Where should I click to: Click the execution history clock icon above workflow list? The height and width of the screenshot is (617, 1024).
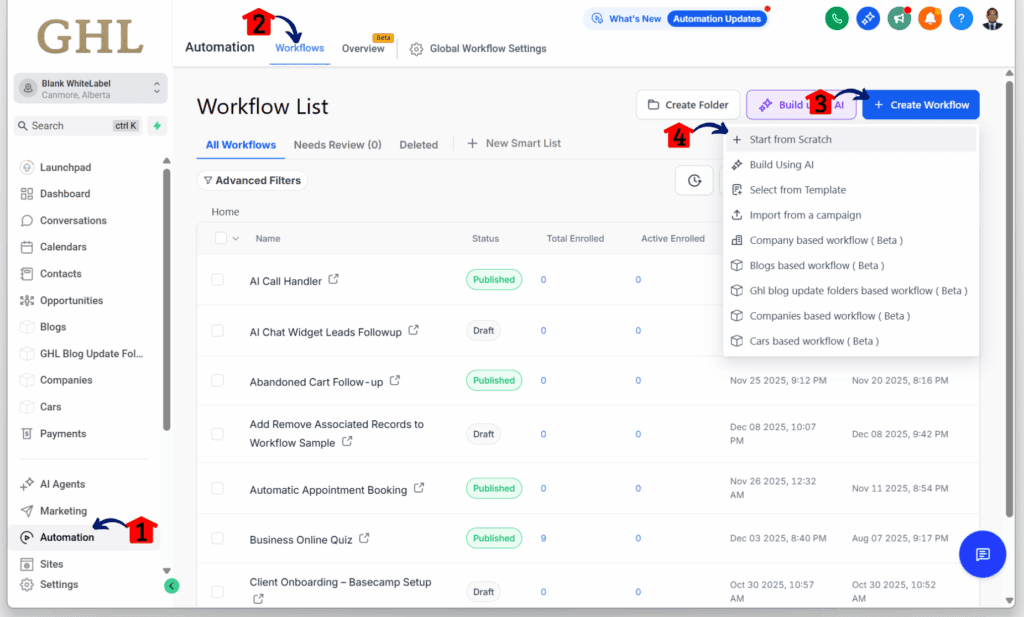[694, 181]
